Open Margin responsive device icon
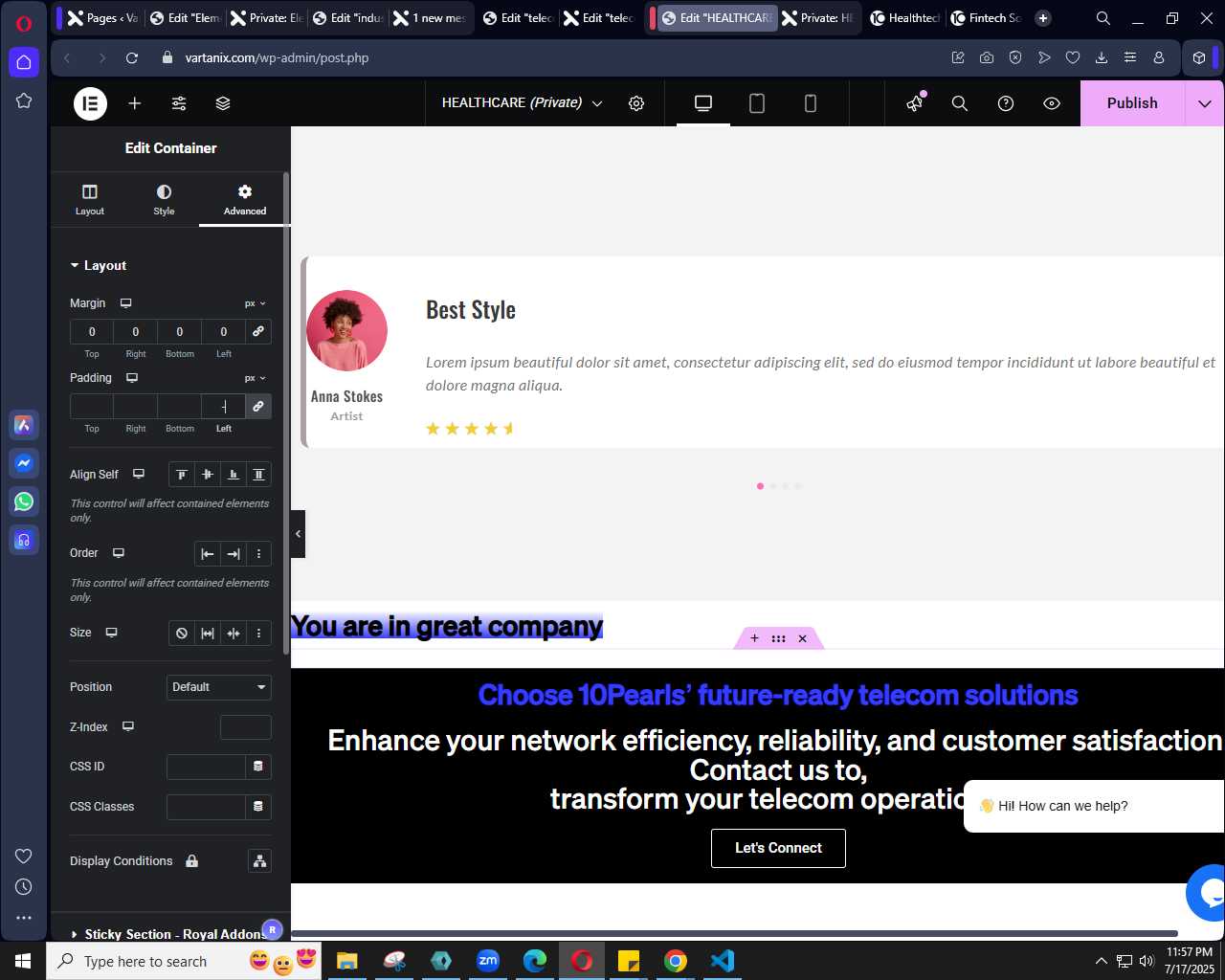Viewport: 1225px width, 980px height. [x=125, y=303]
